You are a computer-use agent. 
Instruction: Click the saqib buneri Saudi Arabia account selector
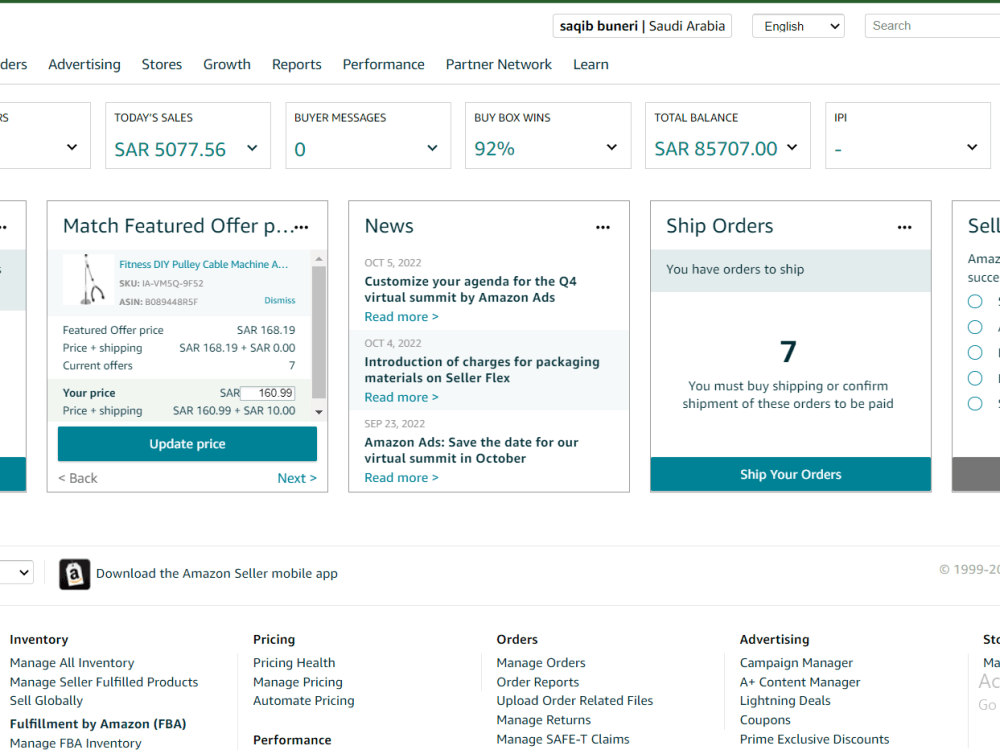[x=642, y=26]
